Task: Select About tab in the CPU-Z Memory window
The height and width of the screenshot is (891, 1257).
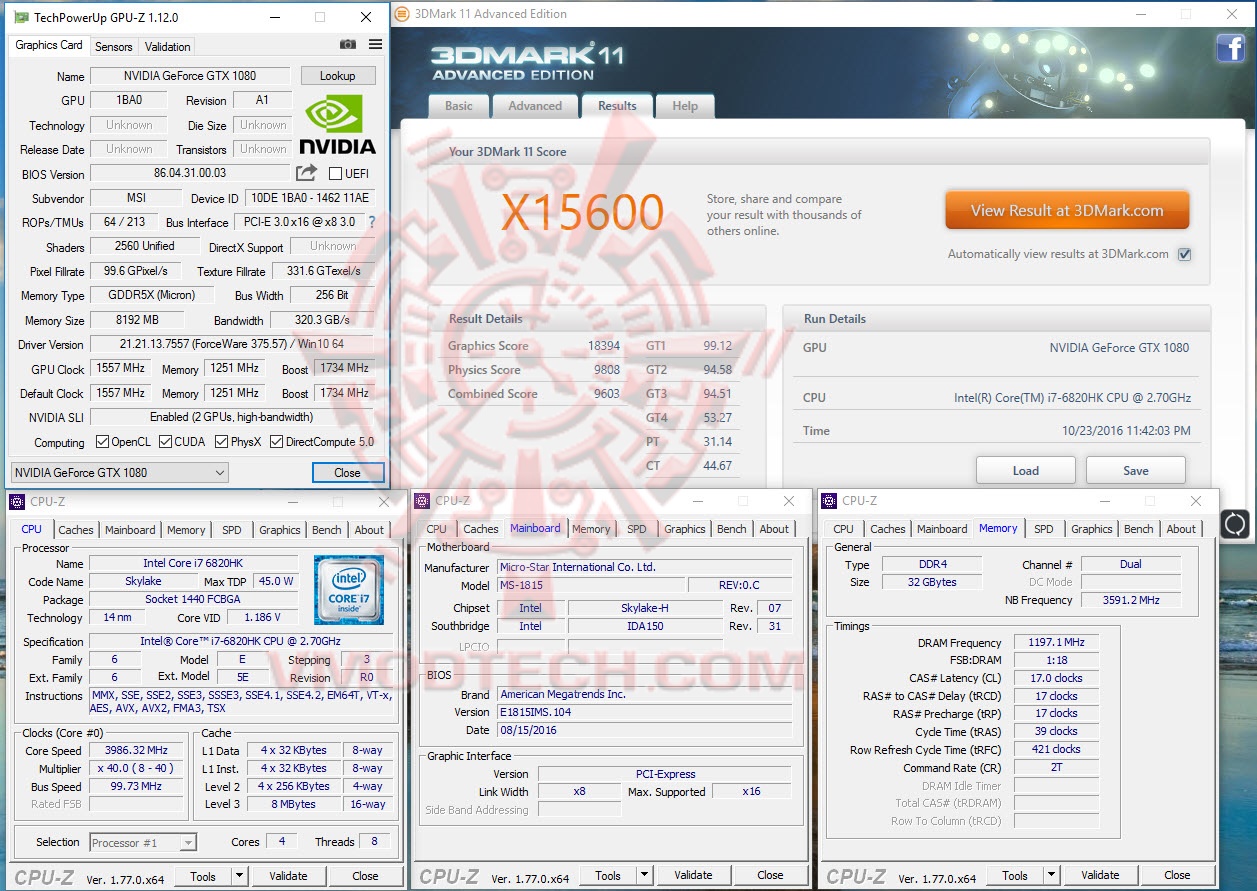Action: pos(1181,529)
